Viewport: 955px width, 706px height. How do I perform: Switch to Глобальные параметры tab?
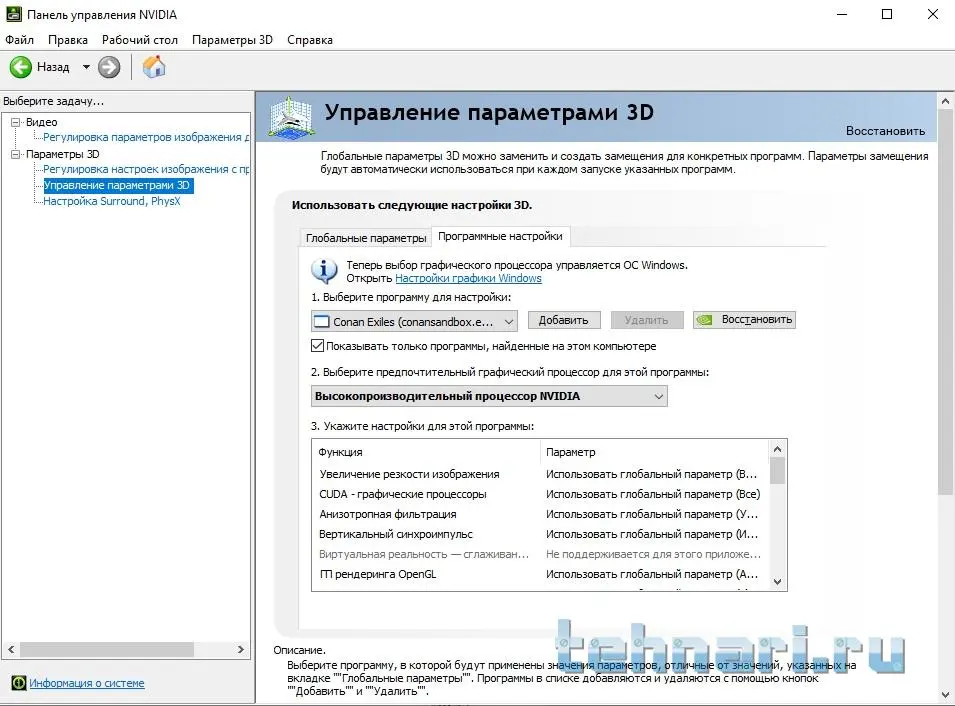pos(365,238)
